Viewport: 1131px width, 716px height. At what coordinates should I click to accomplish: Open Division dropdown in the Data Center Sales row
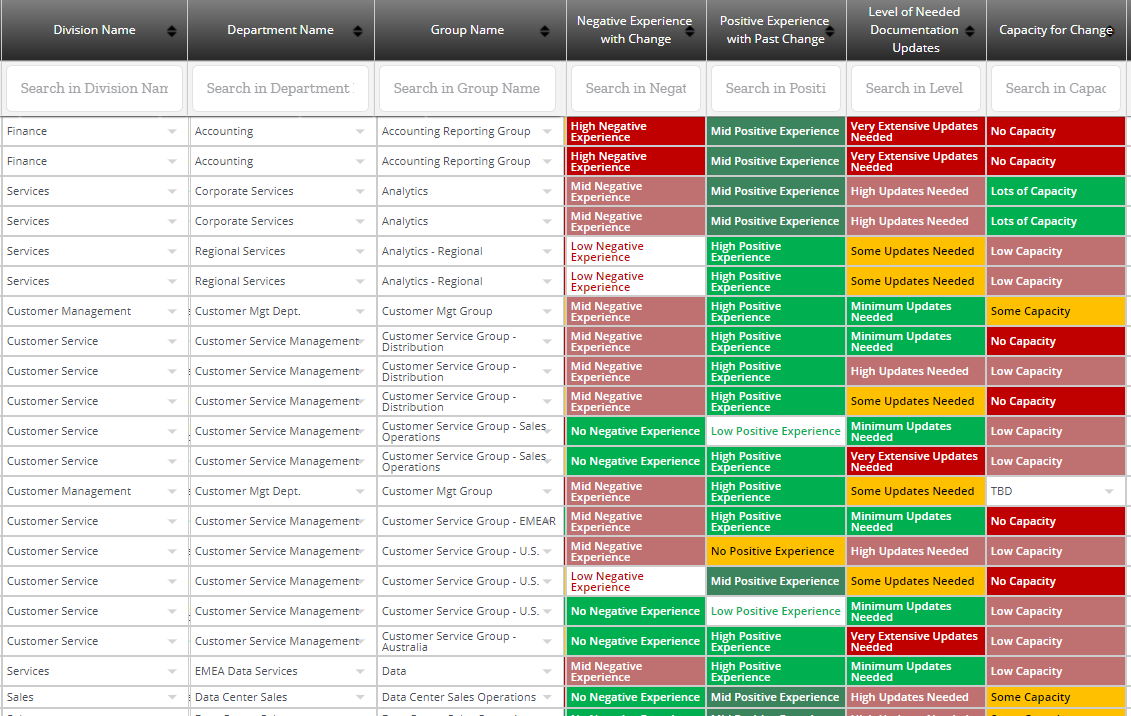pyautogui.click(x=172, y=697)
